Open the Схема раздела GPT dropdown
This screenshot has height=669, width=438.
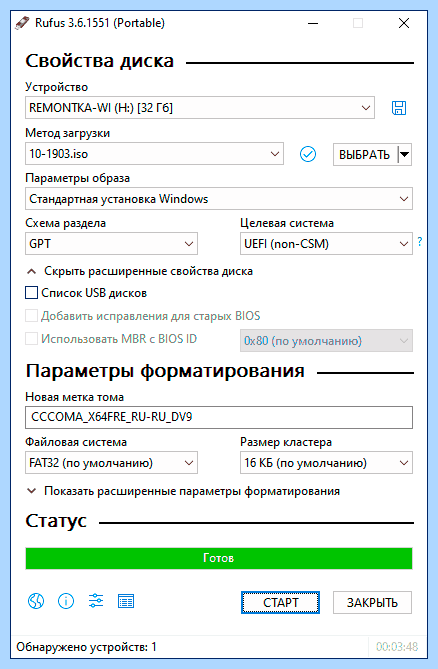pyautogui.click(x=111, y=244)
